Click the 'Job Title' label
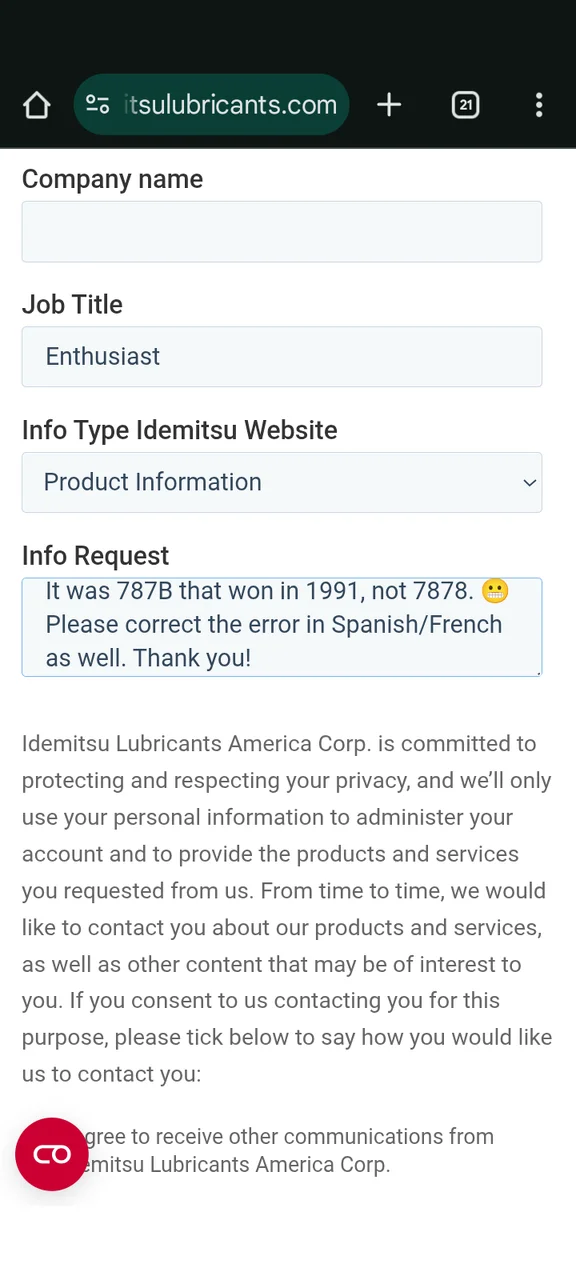576x1280 pixels. (72, 305)
